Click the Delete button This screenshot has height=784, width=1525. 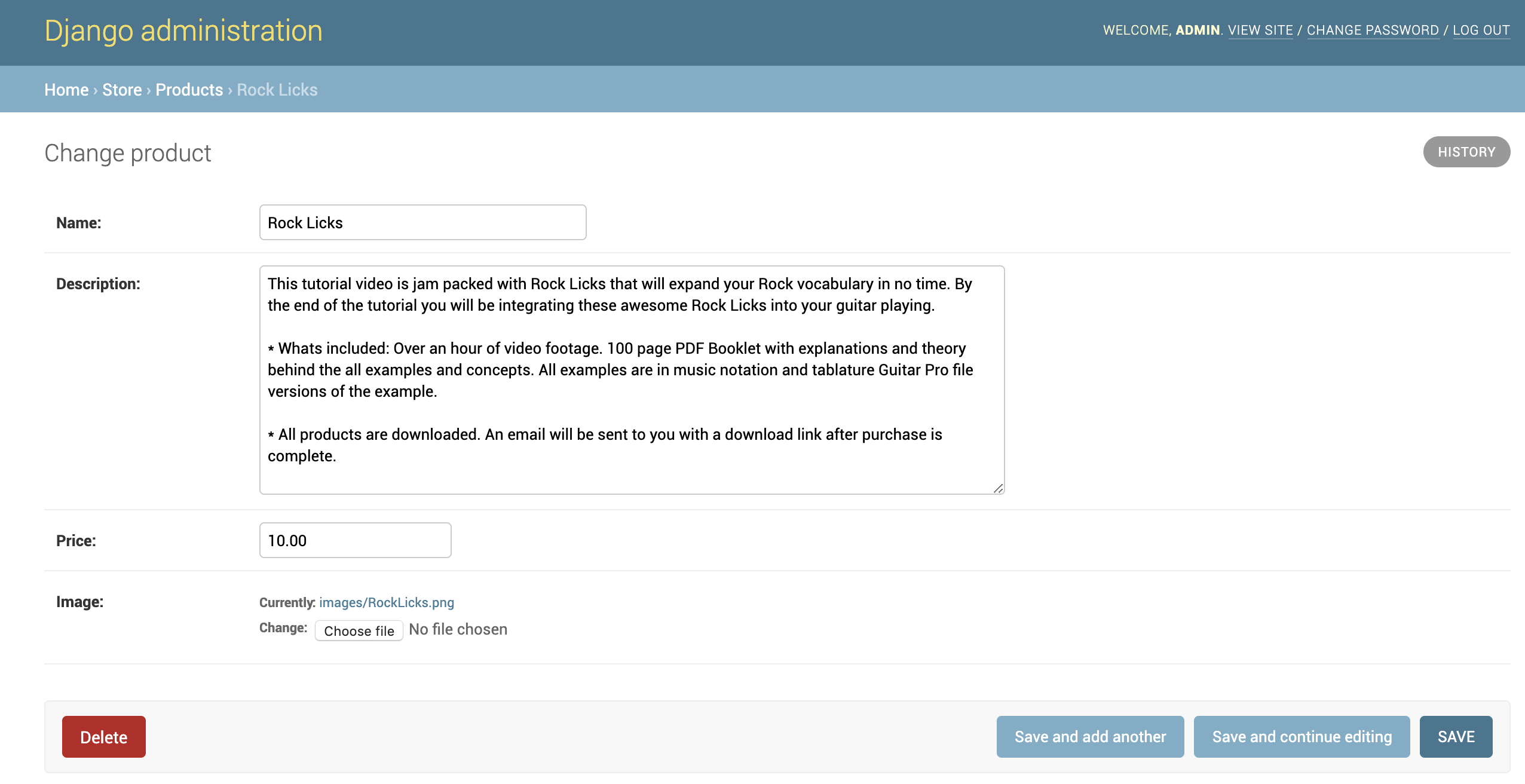pyautogui.click(x=103, y=736)
